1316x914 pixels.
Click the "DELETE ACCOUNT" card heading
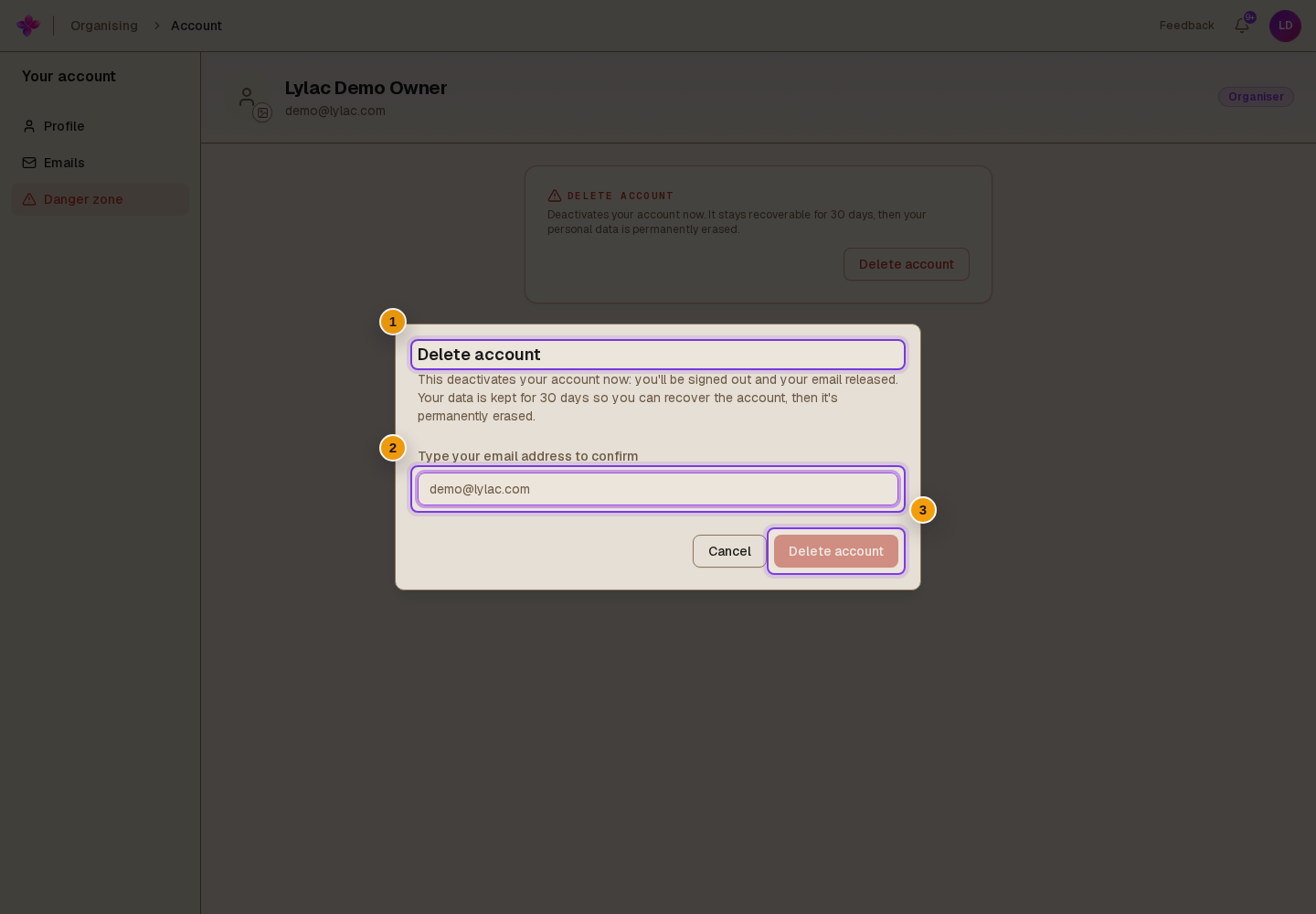[x=620, y=196]
